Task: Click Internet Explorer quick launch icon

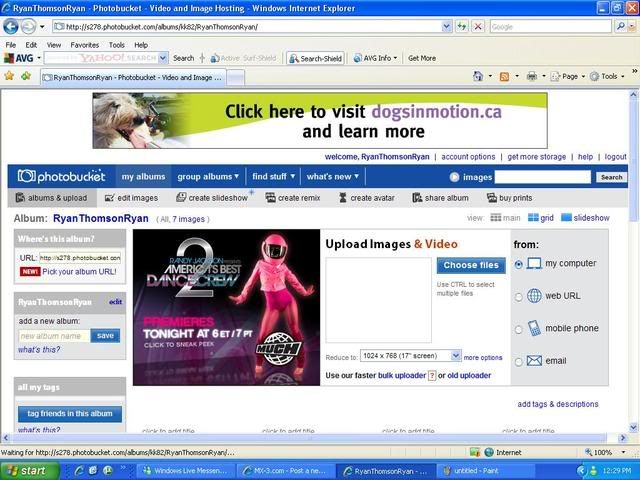Action: point(79,471)
